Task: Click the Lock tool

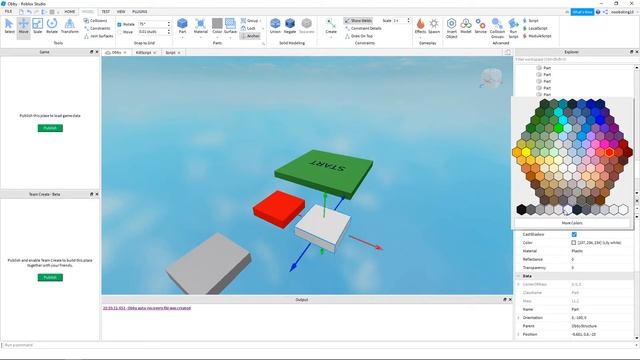Action: [248, 28]
